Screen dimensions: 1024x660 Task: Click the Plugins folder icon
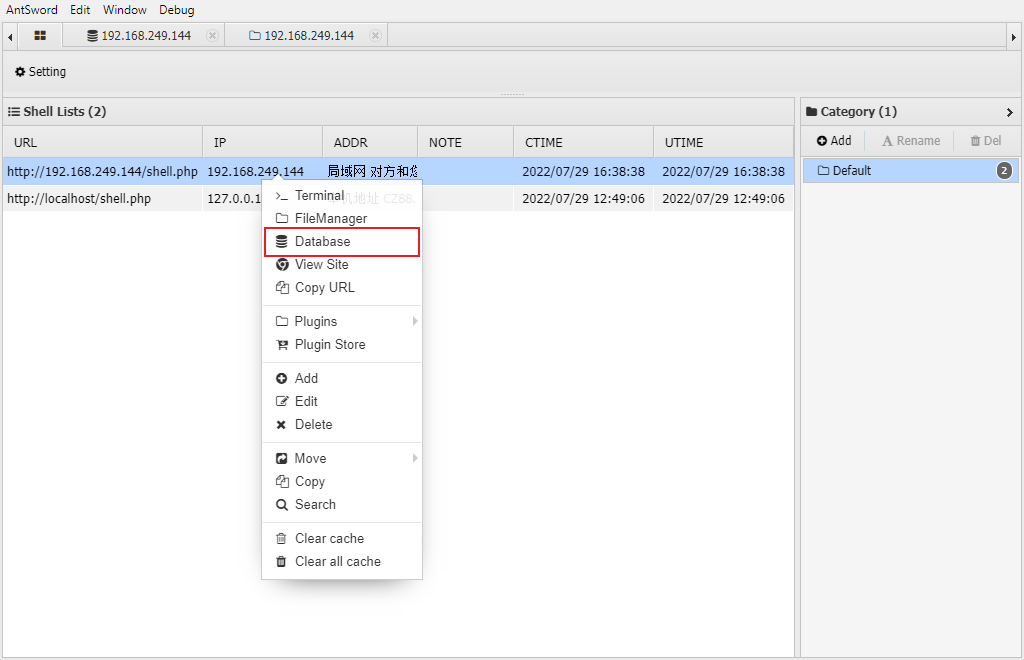(281, 321)
